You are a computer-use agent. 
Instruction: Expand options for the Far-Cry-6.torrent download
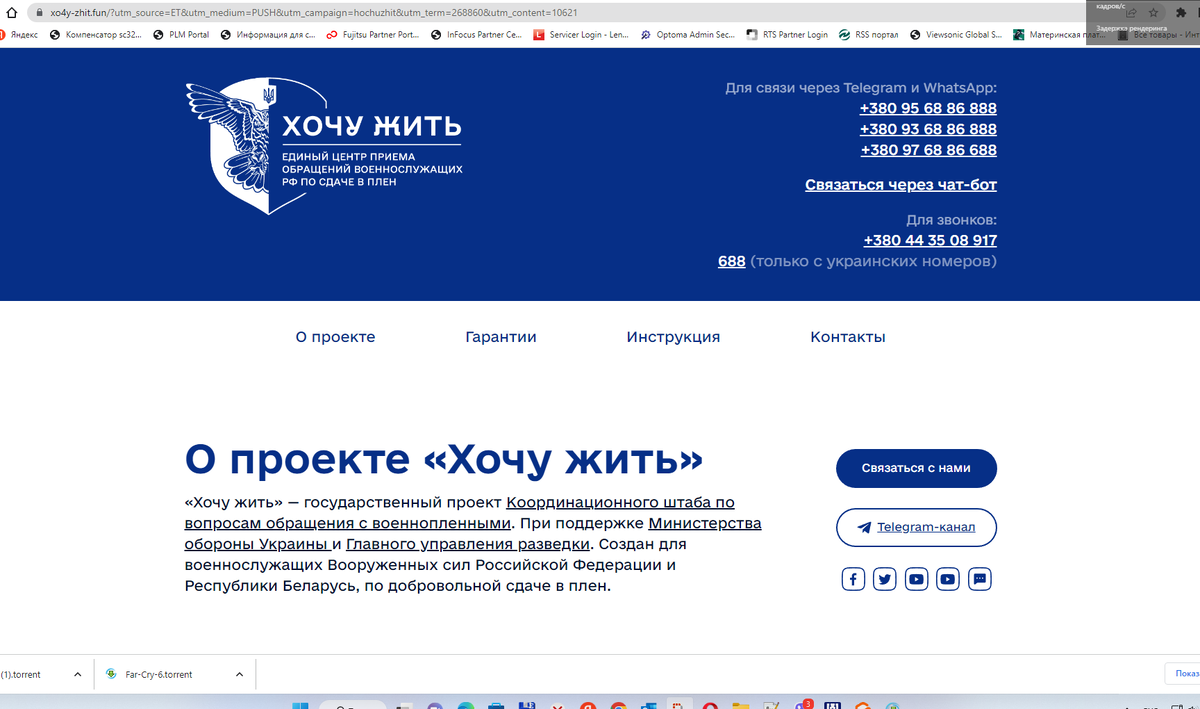(x=239, y=675)
